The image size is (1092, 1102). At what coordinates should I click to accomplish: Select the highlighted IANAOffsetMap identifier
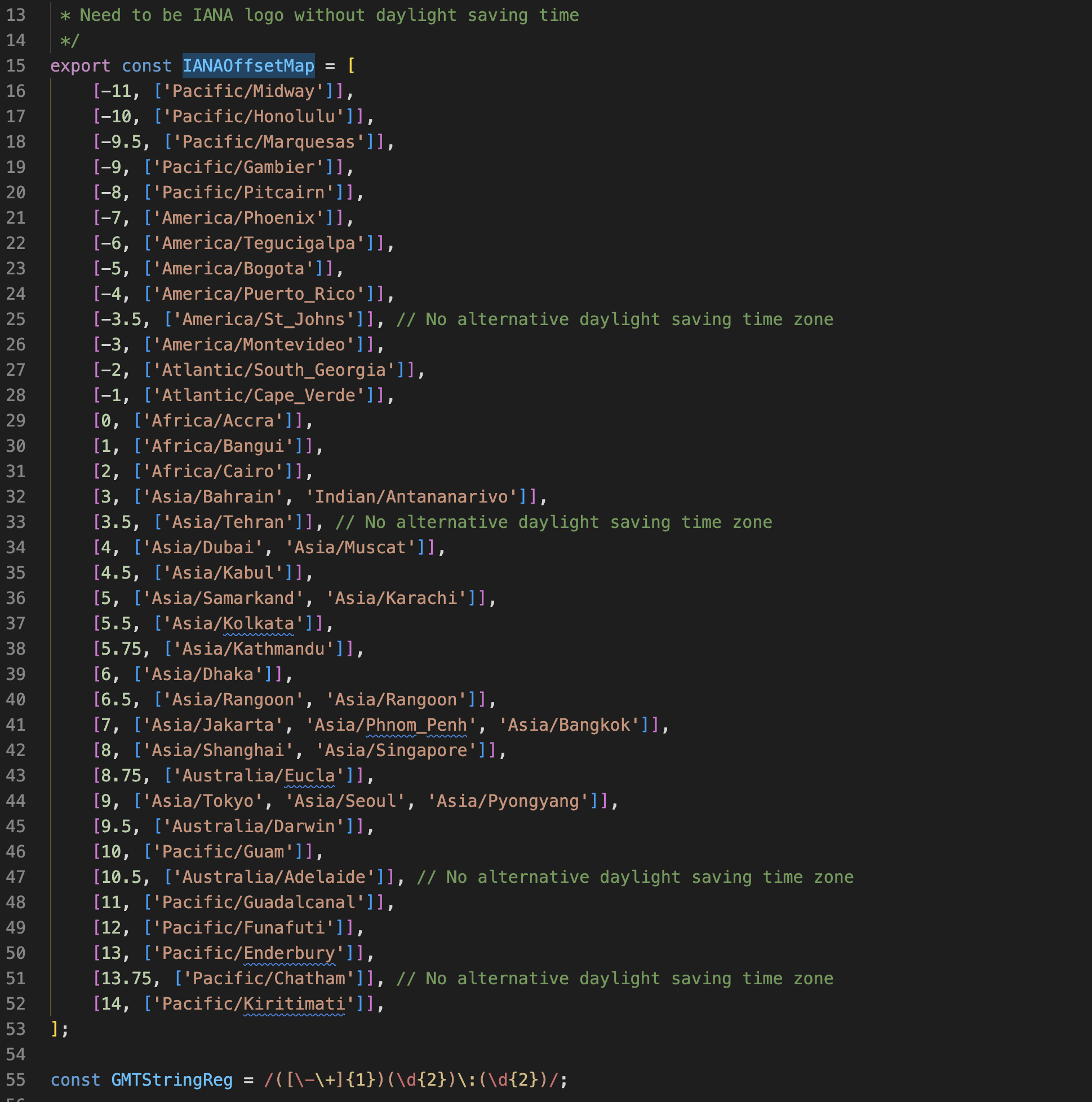pyautogui.click(x=248, y=65)
